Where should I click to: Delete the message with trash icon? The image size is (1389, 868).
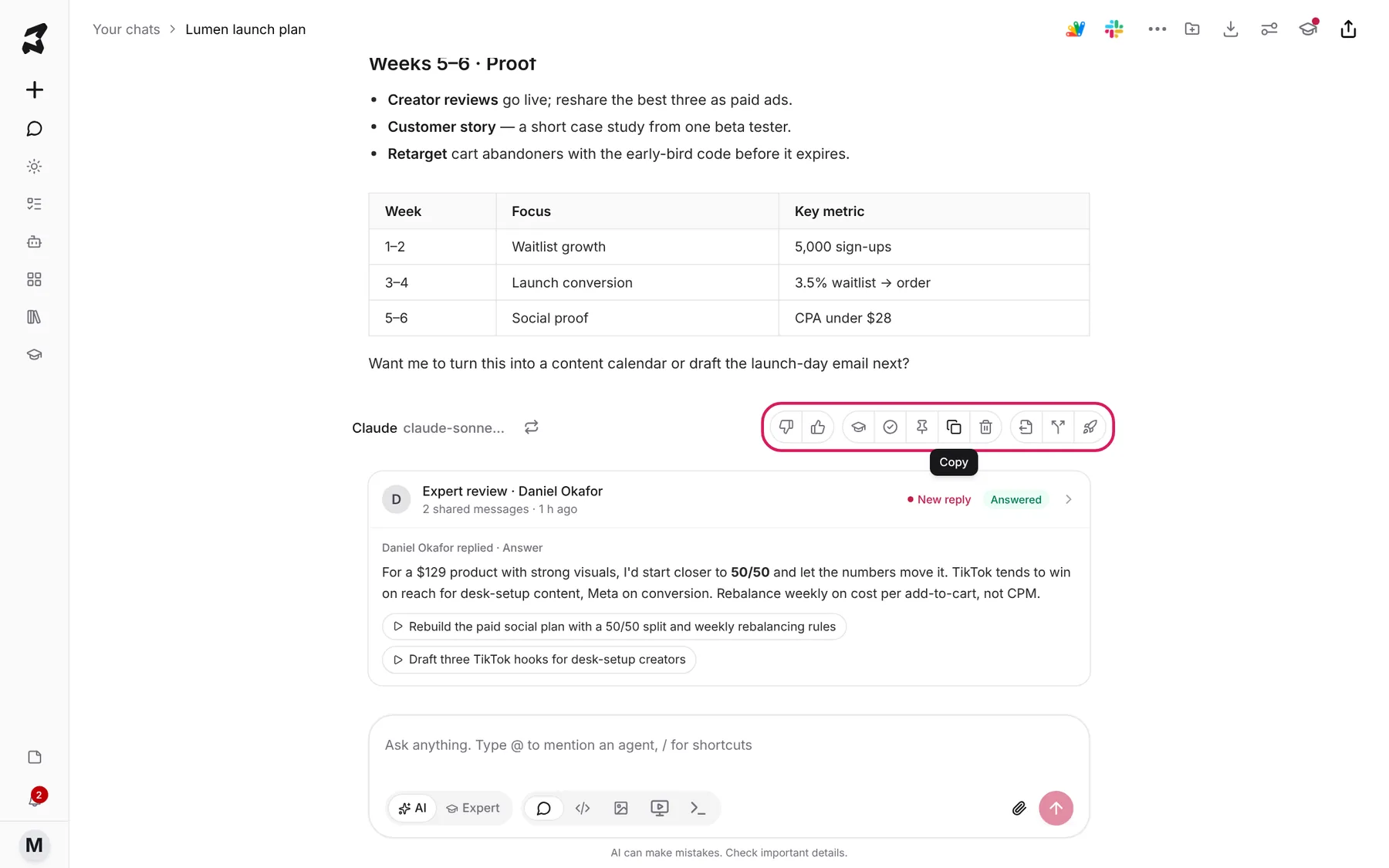click(985, 427)
